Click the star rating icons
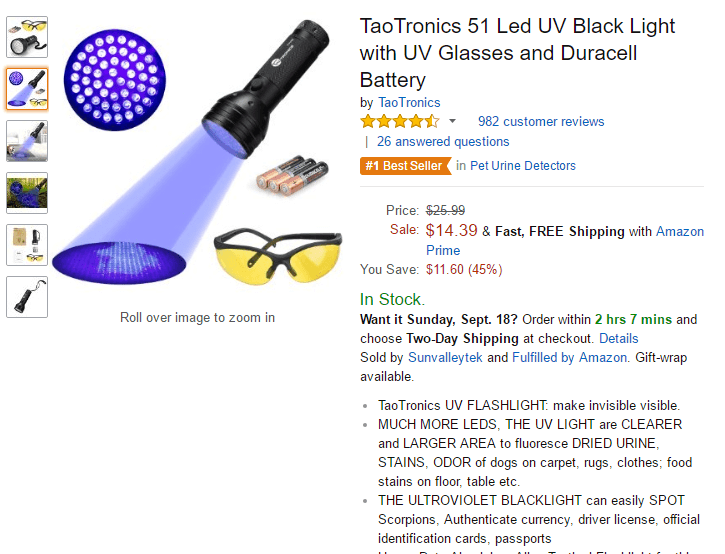 399,122
